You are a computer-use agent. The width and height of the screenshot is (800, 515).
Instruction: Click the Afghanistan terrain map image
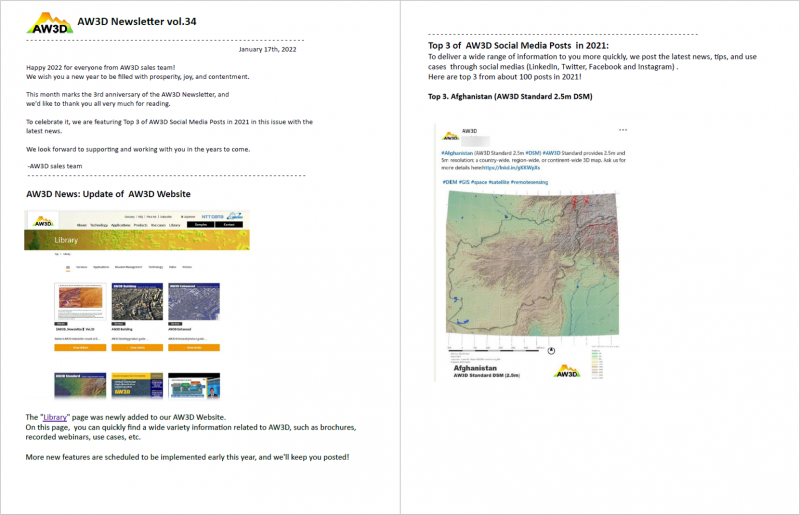tap(532, 263)
